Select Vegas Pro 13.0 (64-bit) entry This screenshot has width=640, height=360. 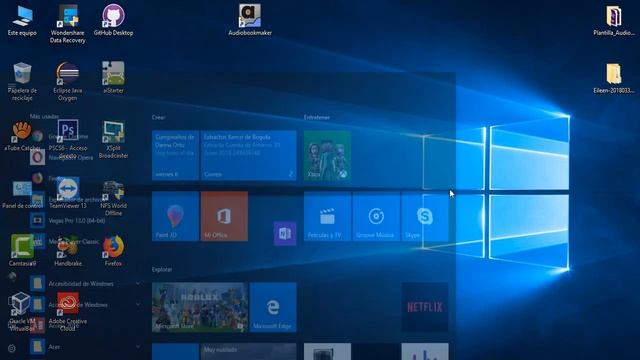[86, 220]
